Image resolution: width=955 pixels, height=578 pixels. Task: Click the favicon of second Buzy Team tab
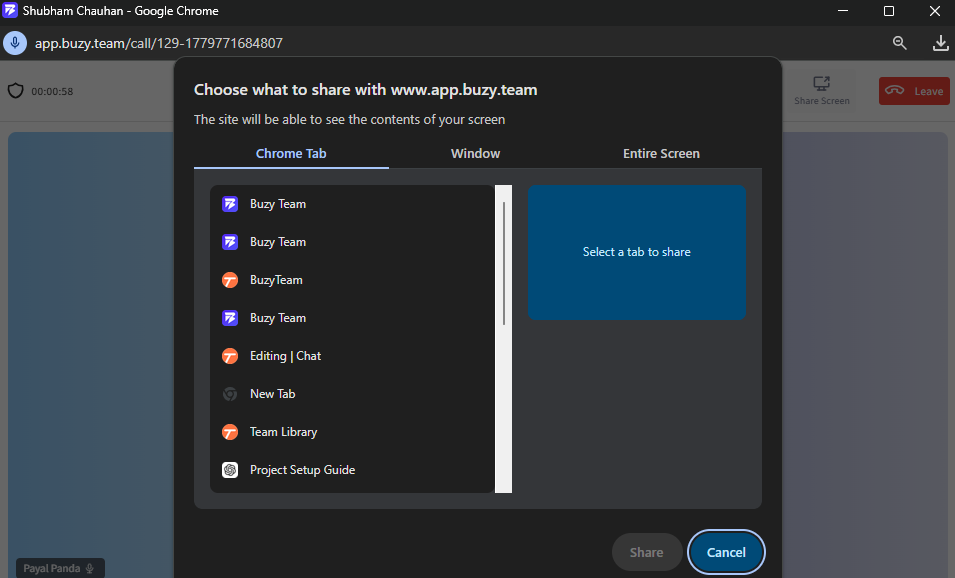[230, 242]
